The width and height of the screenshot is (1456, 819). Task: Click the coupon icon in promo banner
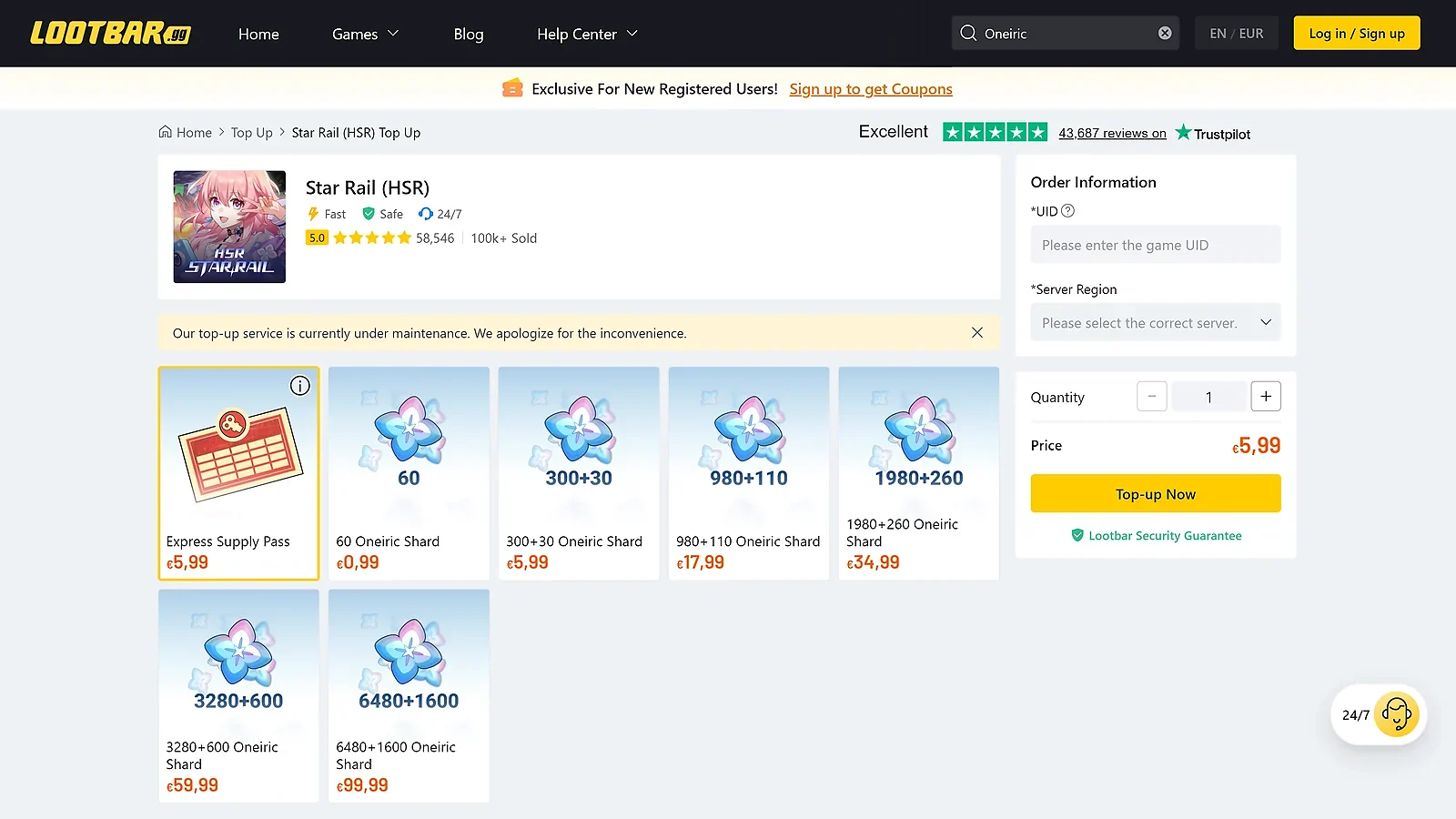click(x=512, y=88)
